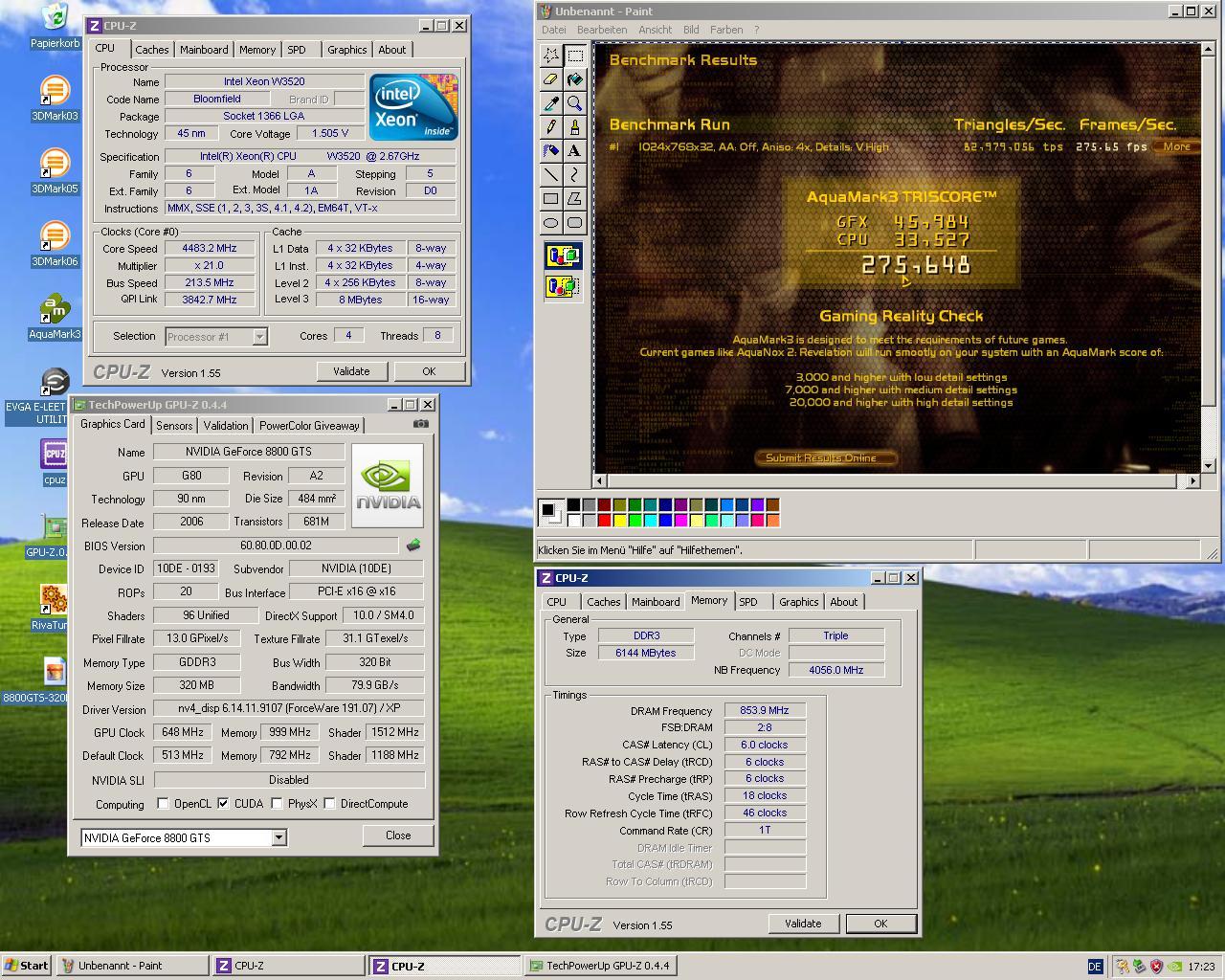Select the 3DMark05 desktop shortcut

pos(55,172)
